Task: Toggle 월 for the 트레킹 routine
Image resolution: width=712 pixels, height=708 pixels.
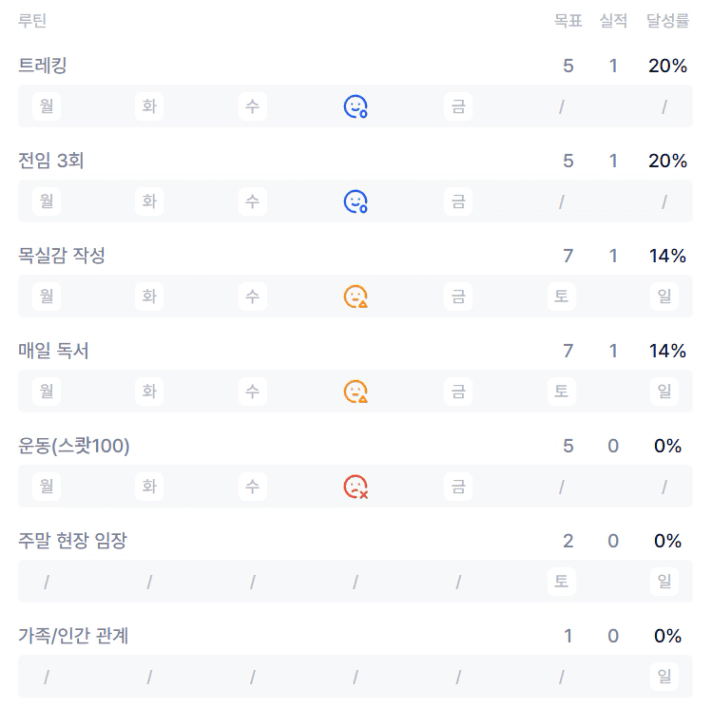Action: [x=46, y=106]
